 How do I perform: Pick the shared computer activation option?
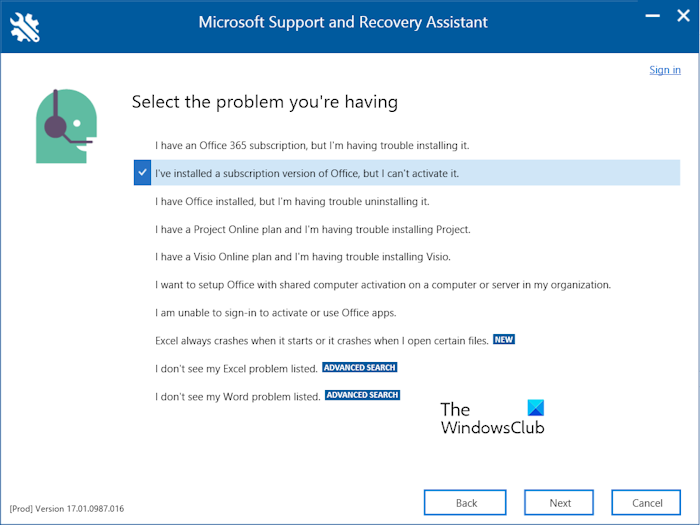[x=383, y=285]
